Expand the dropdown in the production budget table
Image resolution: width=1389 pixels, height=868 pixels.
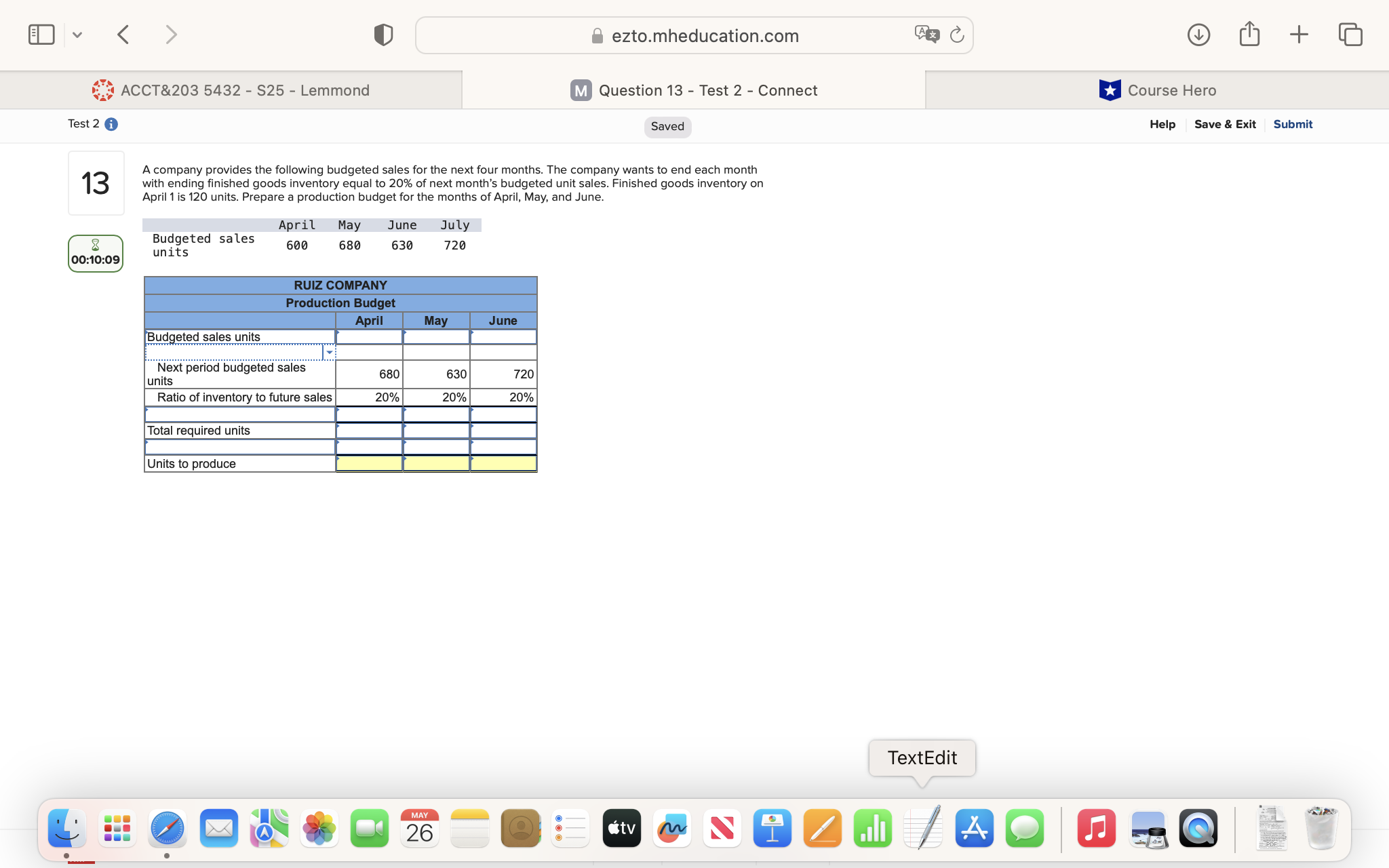point(330,352)
